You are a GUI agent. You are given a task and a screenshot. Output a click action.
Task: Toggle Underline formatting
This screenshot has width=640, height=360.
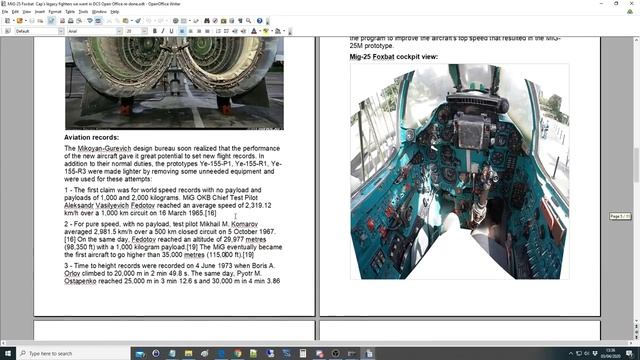pos(171,31)
